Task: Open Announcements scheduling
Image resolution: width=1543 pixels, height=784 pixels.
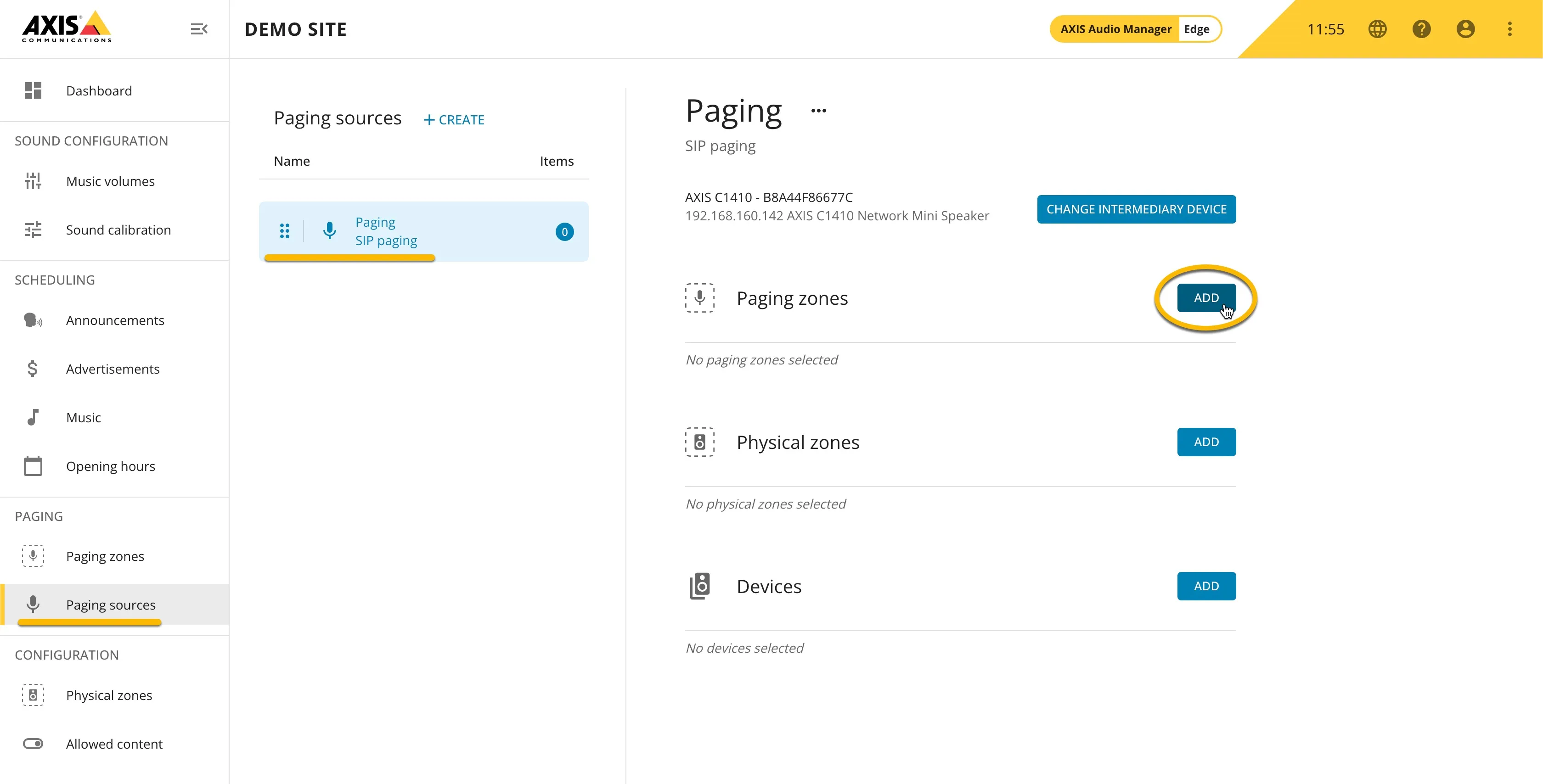Action: pos(114,320)
